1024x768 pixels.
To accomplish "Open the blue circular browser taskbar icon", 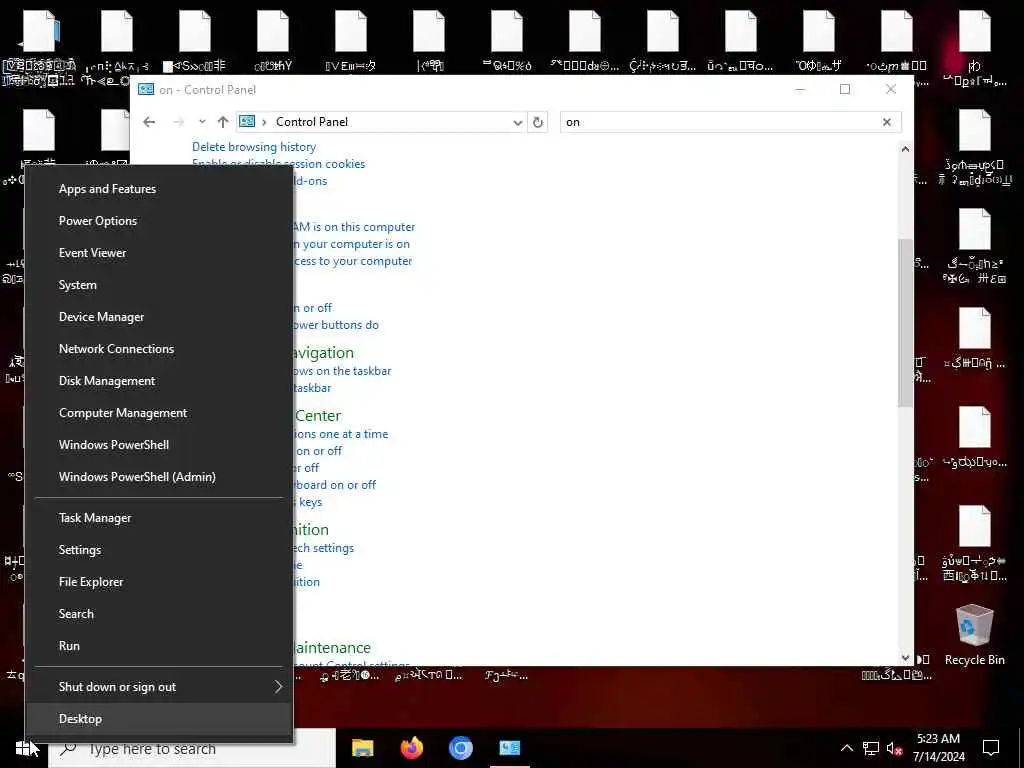I will point(460,748).
